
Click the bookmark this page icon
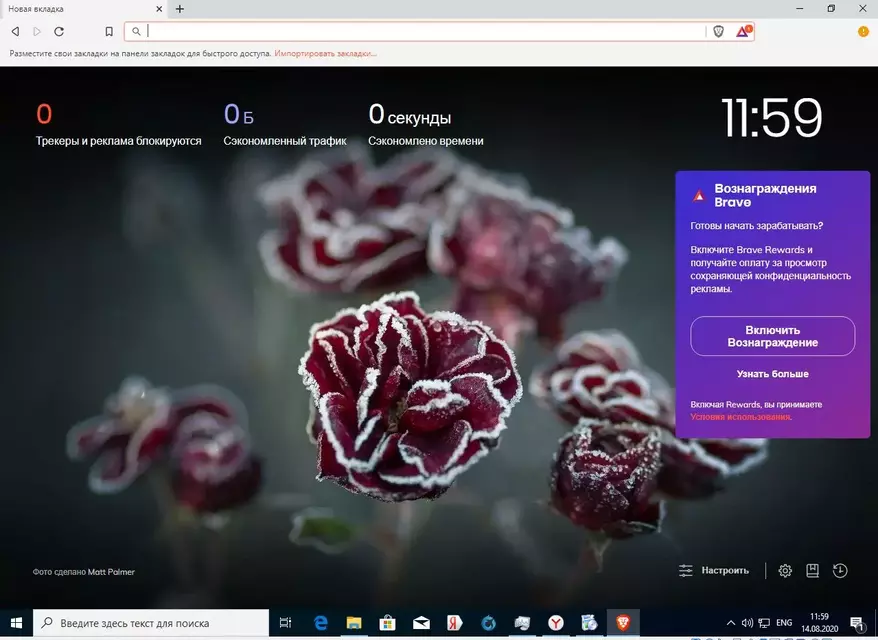pos(109,32)
